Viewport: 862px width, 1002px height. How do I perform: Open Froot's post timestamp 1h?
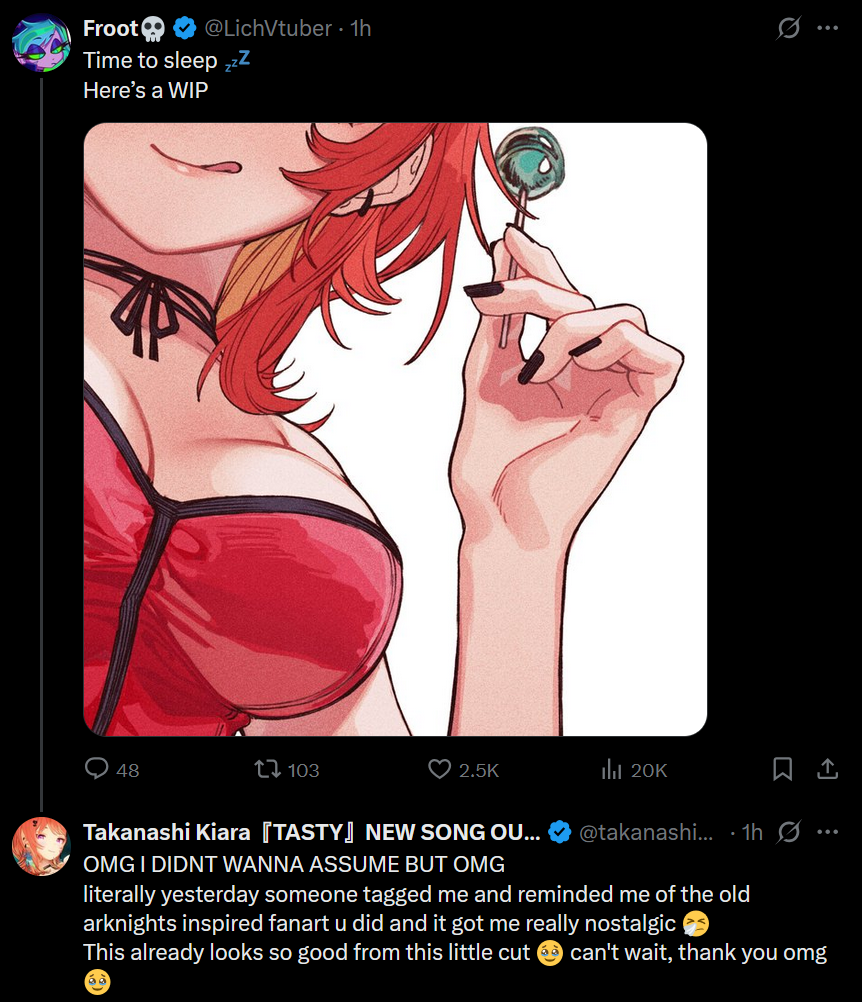pos(361,28)
